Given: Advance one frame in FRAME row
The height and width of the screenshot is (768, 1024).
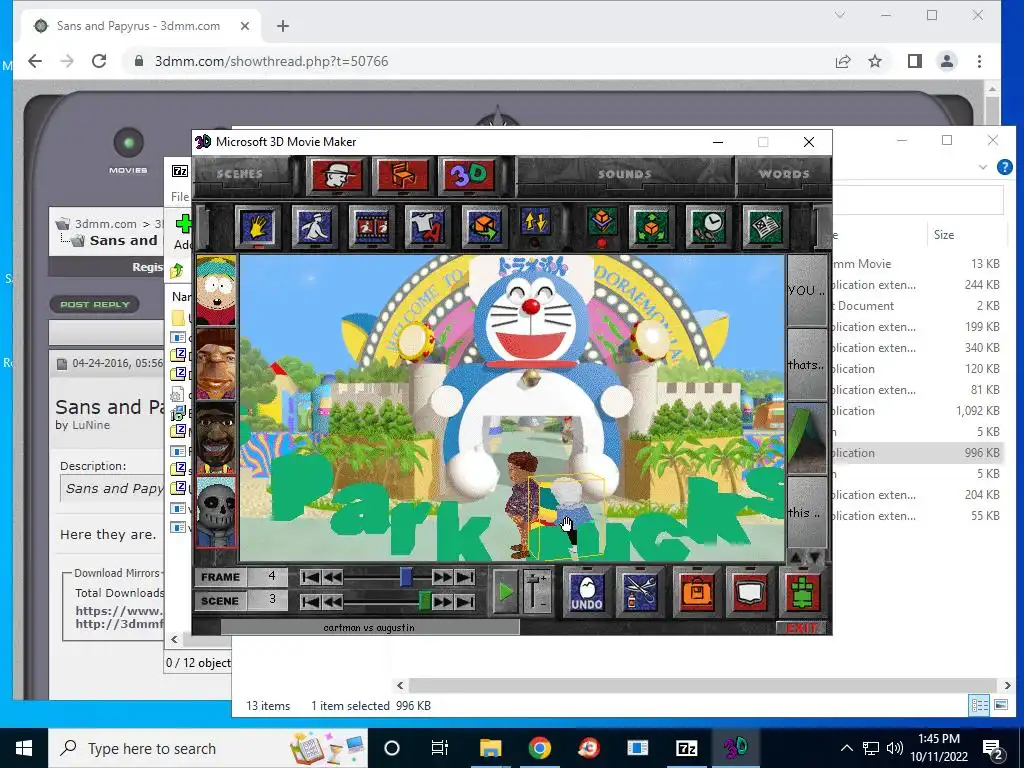Looking at the screenshot, I should [x=442, y=577].
